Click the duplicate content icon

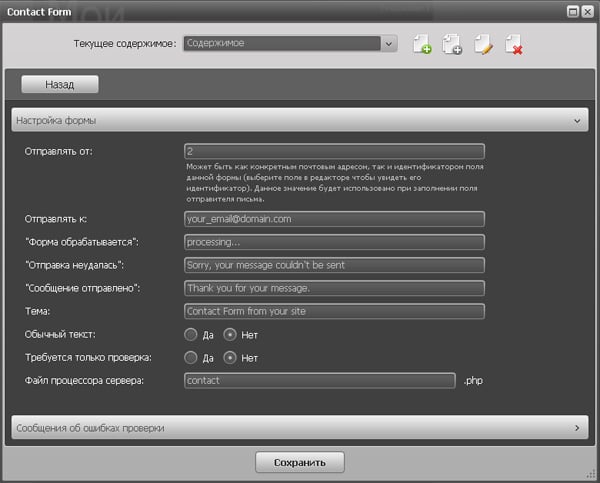click(x=452, y=45)
